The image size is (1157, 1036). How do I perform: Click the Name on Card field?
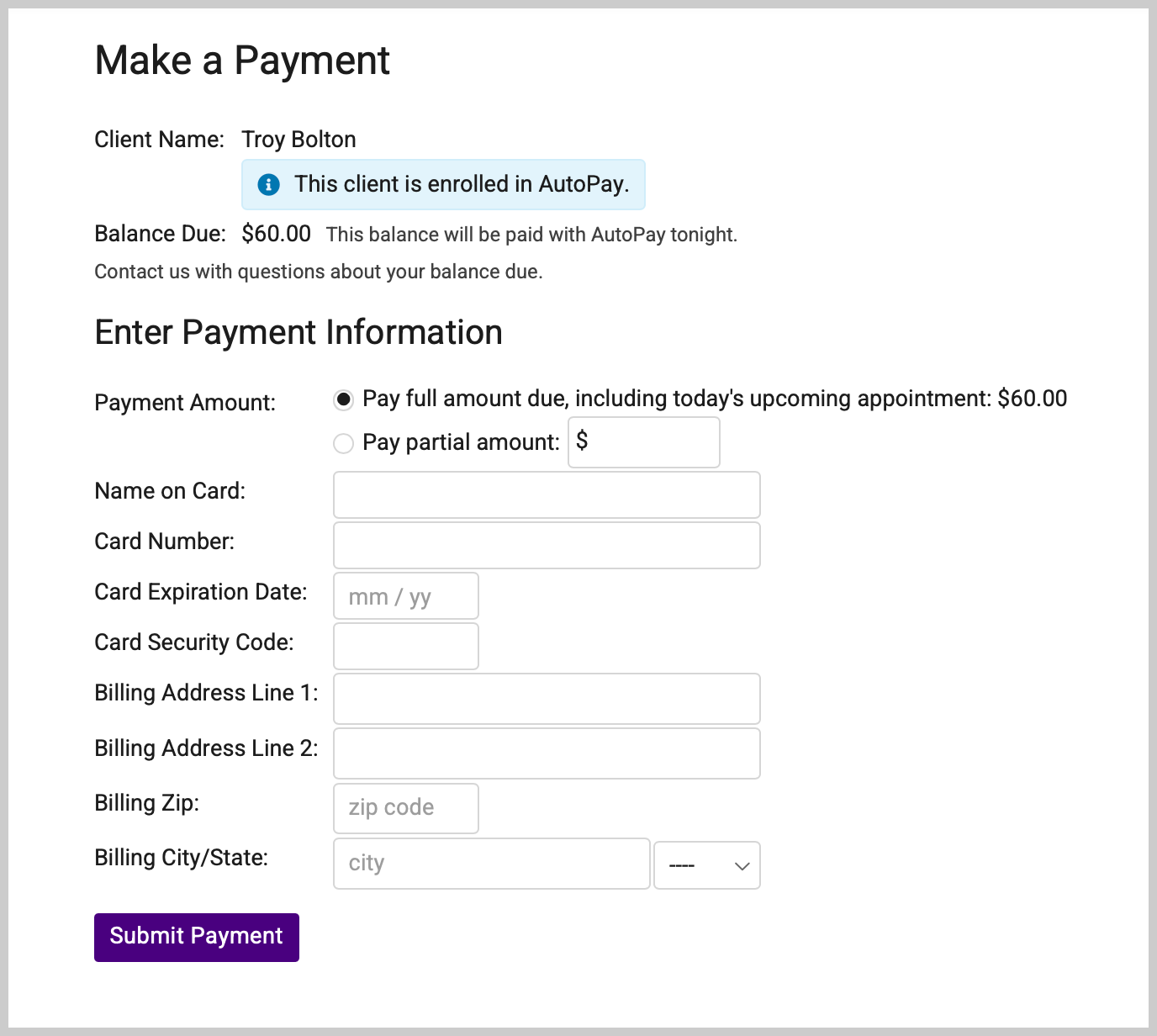[x=546, y=494]
